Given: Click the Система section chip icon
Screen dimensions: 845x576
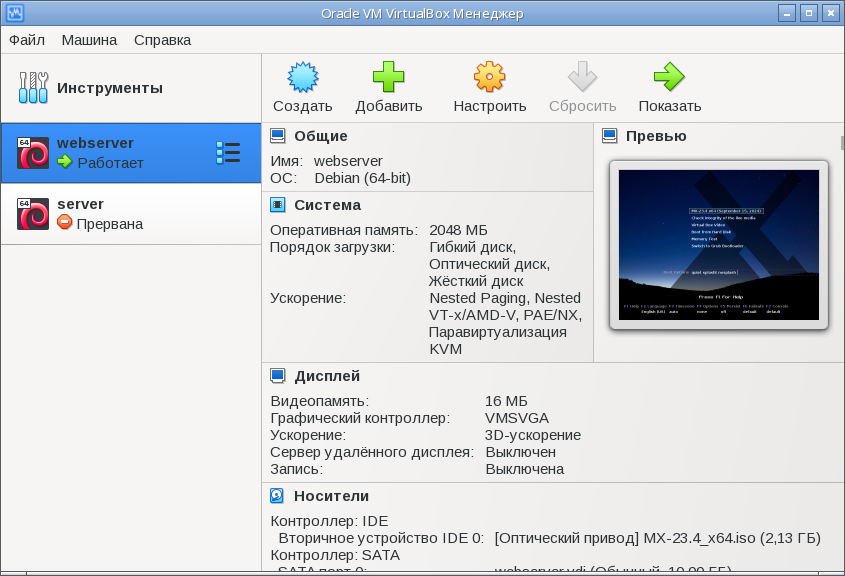Looking at the screenshot, I should pos(278,205).
